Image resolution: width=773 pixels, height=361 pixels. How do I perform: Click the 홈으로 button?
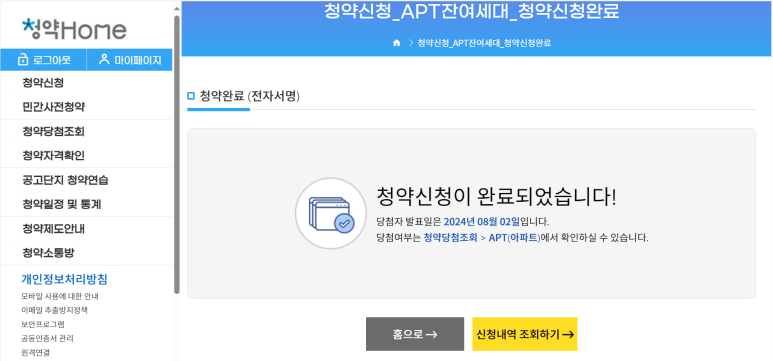(415, 334)
